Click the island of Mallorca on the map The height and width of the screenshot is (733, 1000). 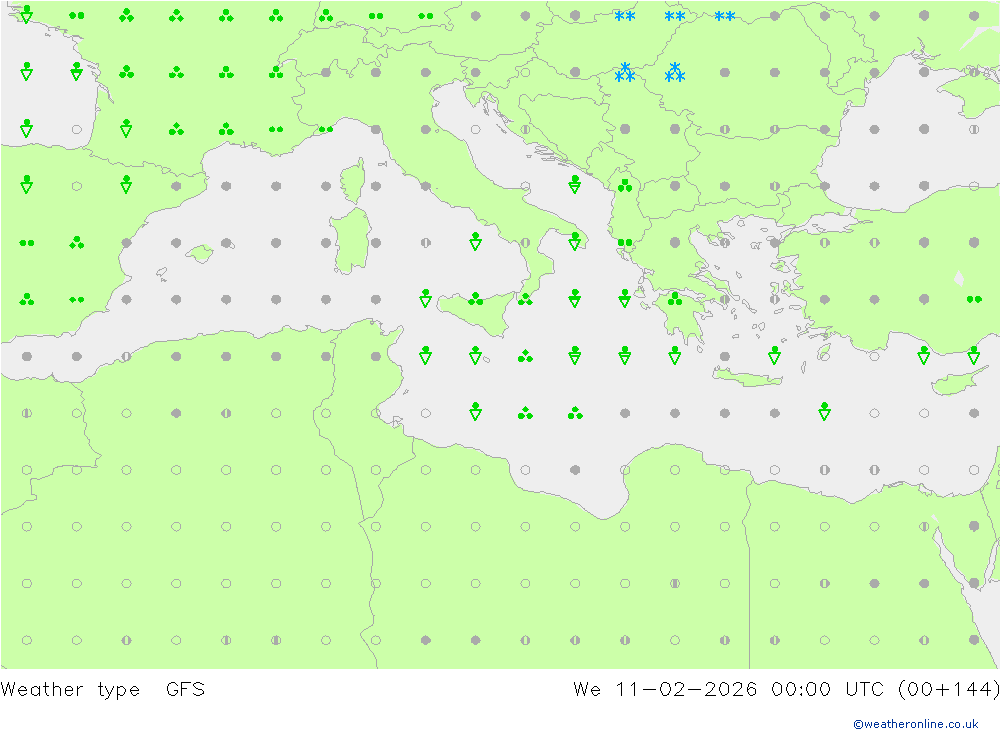click(200, 253)
